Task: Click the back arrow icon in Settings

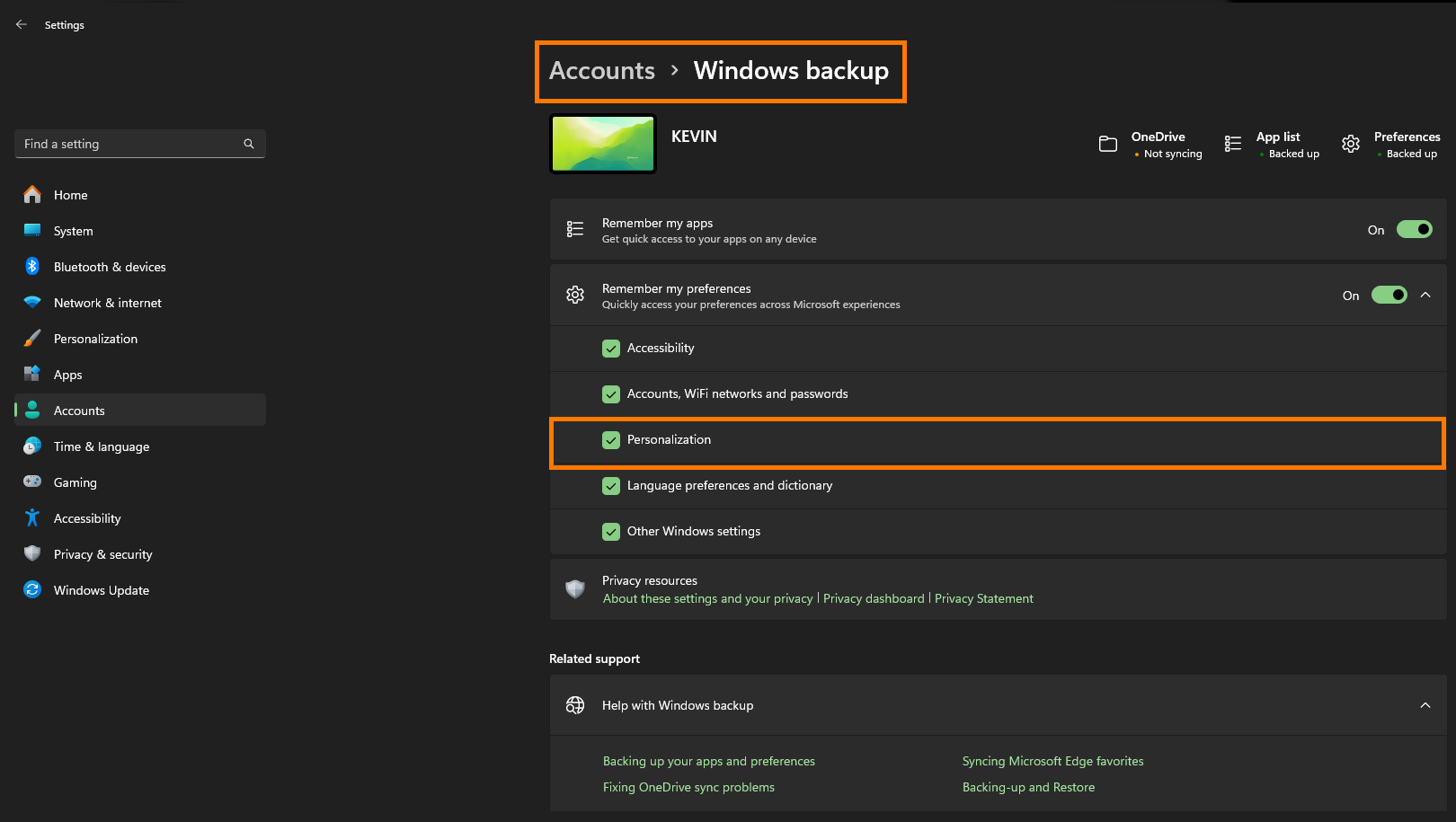Action: coord(22,24)
